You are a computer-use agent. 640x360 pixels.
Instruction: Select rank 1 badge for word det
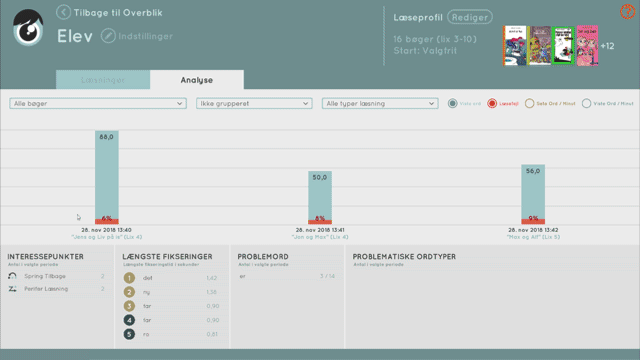tap(129, 278)
